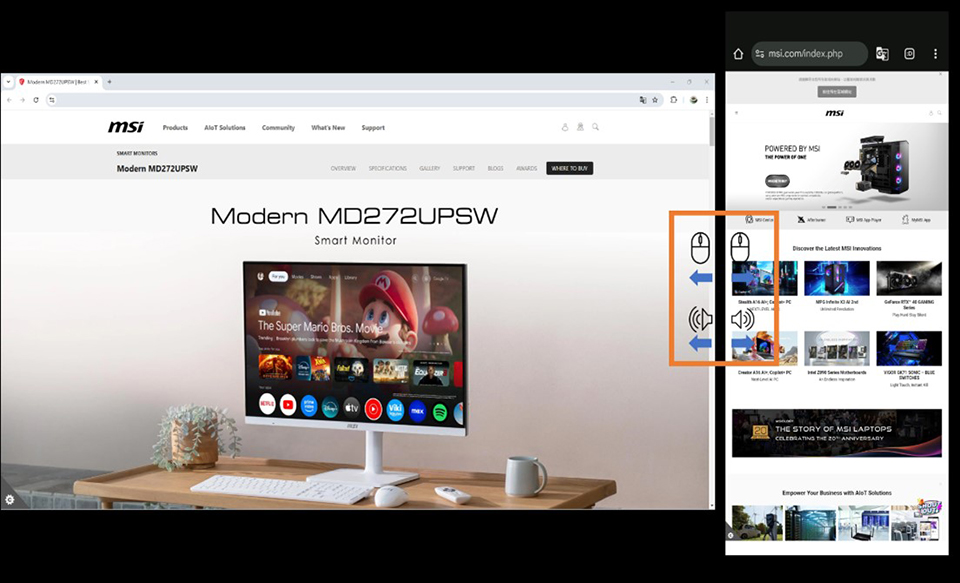Open the AIoT Solutions menu
Viewport: 960px width, 583px height.
(x=225, y=128)
